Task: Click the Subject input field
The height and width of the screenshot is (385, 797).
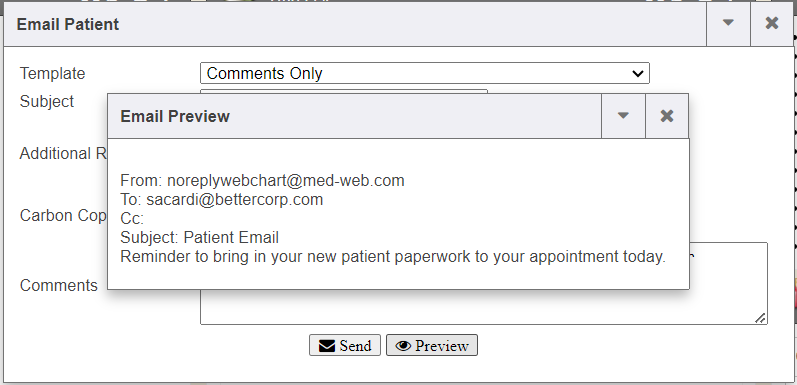Action: [344, 91]
